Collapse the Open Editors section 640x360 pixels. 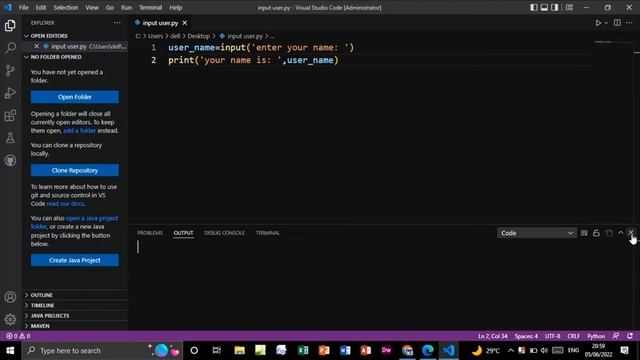pos(75,36)
